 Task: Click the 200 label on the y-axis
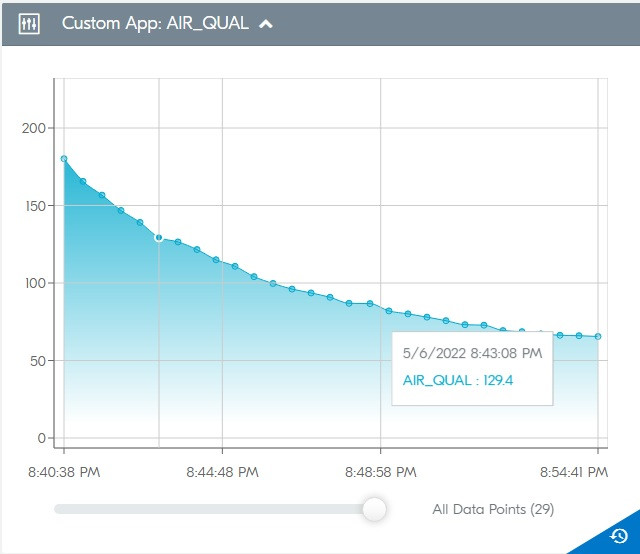click(x=33, y=128)
